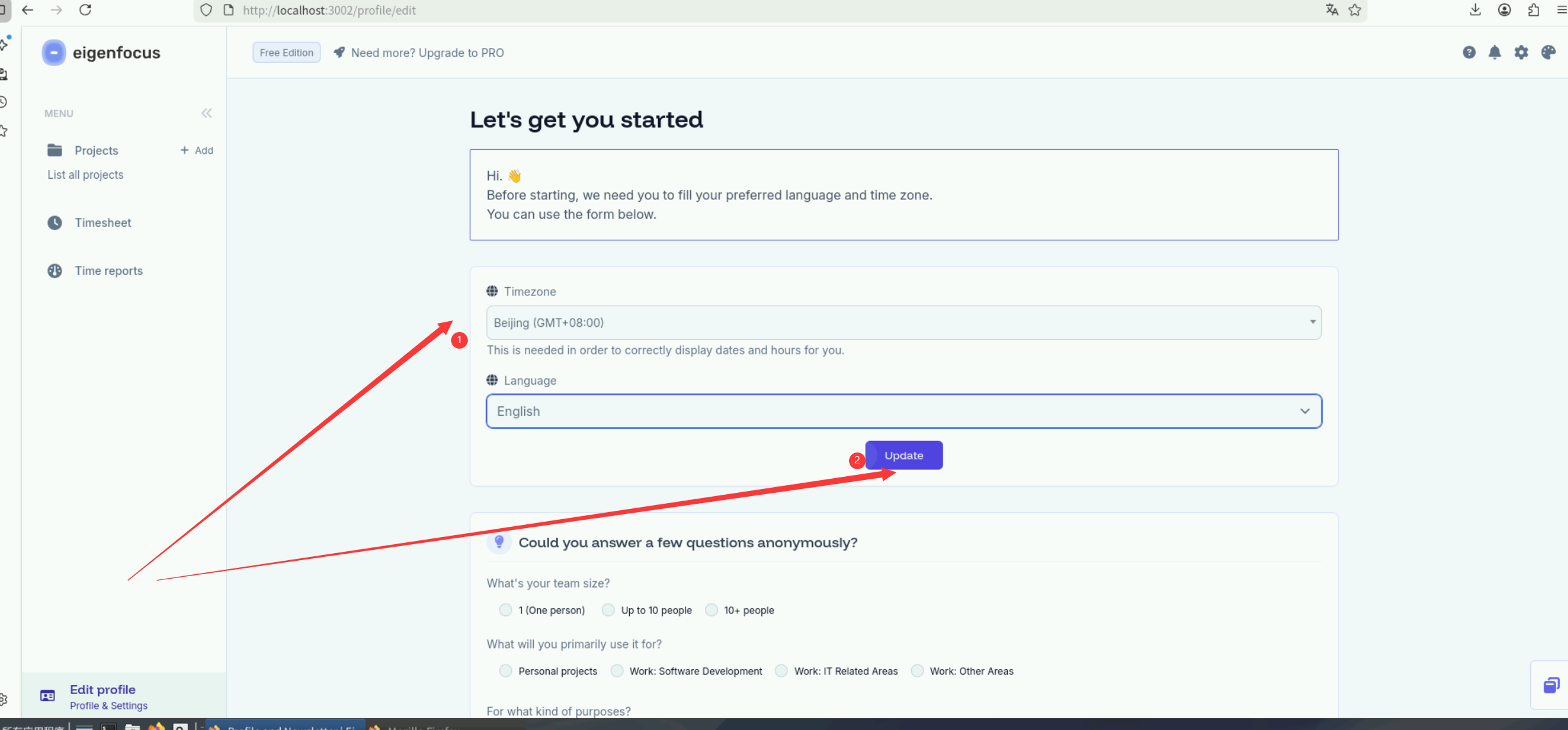Image resolution: width=1568 pixels, height=730 pixels.
Task: Open settings gear icon in header
Action: [1521, 53]
